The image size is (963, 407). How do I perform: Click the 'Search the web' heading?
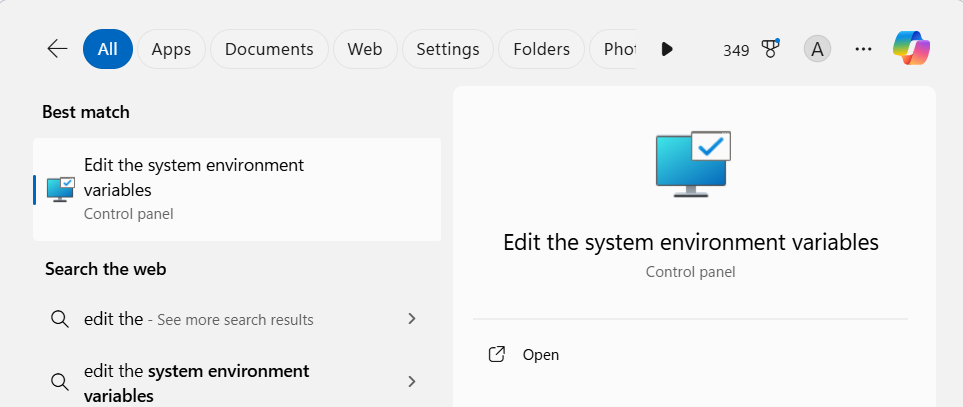tap(106, 269)
